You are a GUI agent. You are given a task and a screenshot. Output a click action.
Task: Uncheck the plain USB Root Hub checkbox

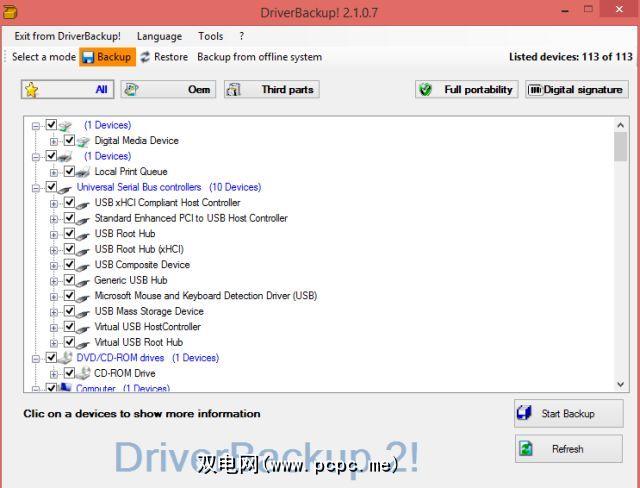(x=69, y=233)
